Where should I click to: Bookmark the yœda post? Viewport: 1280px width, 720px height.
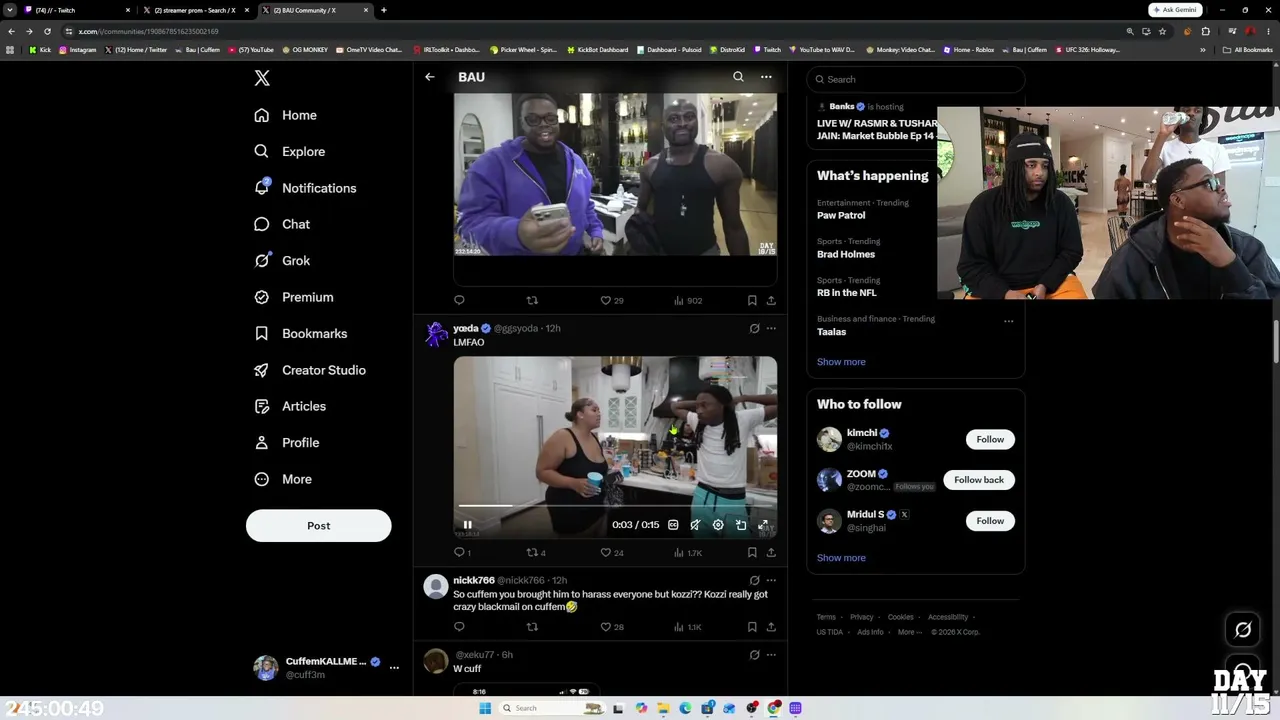[752, 552]
